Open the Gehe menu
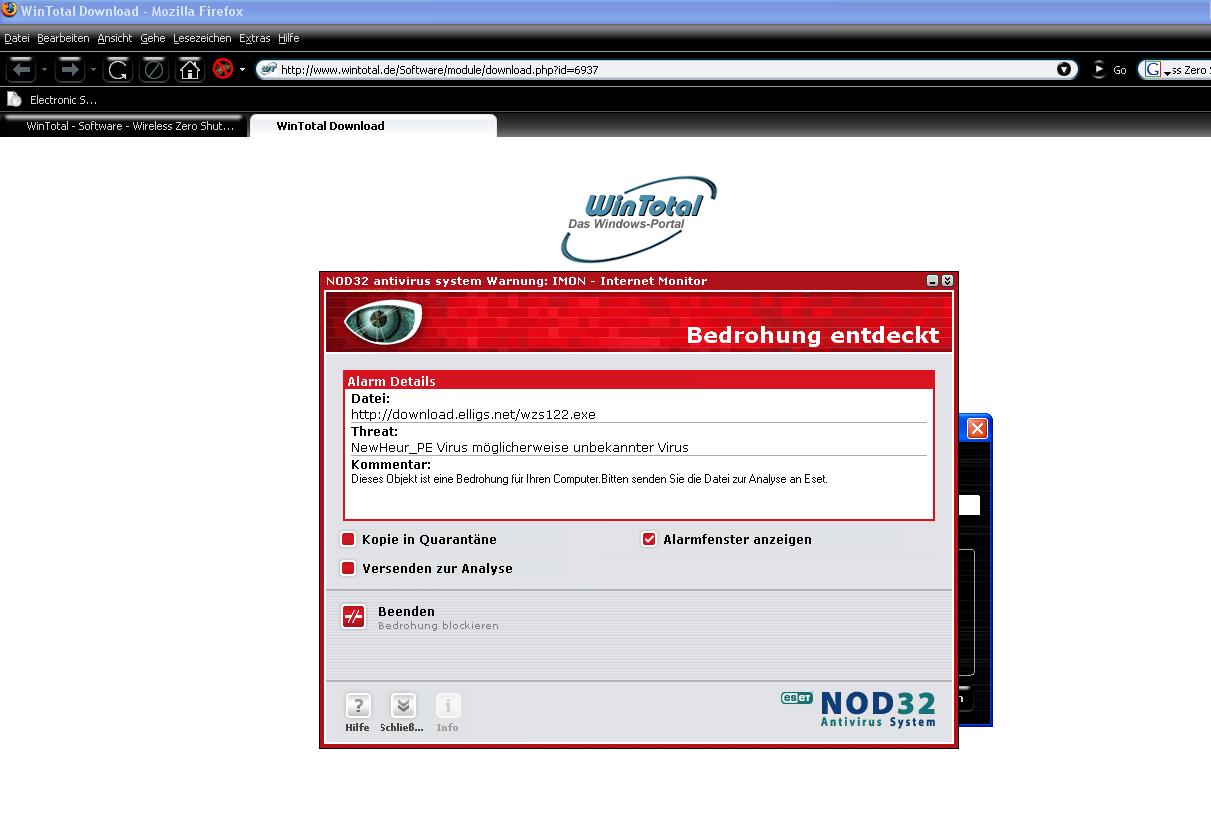 click(x=153, y=38)
